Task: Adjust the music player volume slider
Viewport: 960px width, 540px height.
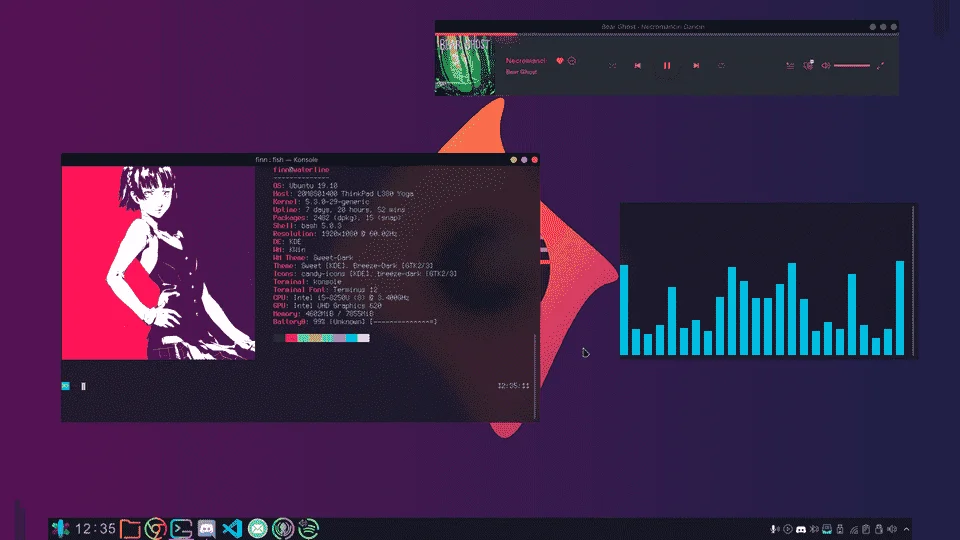Action: click(852, 66)
